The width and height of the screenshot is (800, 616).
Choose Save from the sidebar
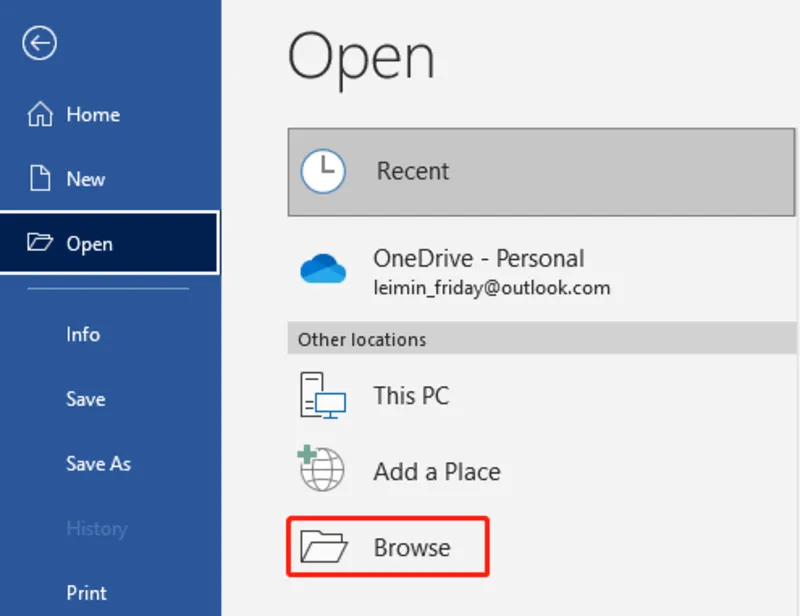pyautogui.click(x=86, y=399)
